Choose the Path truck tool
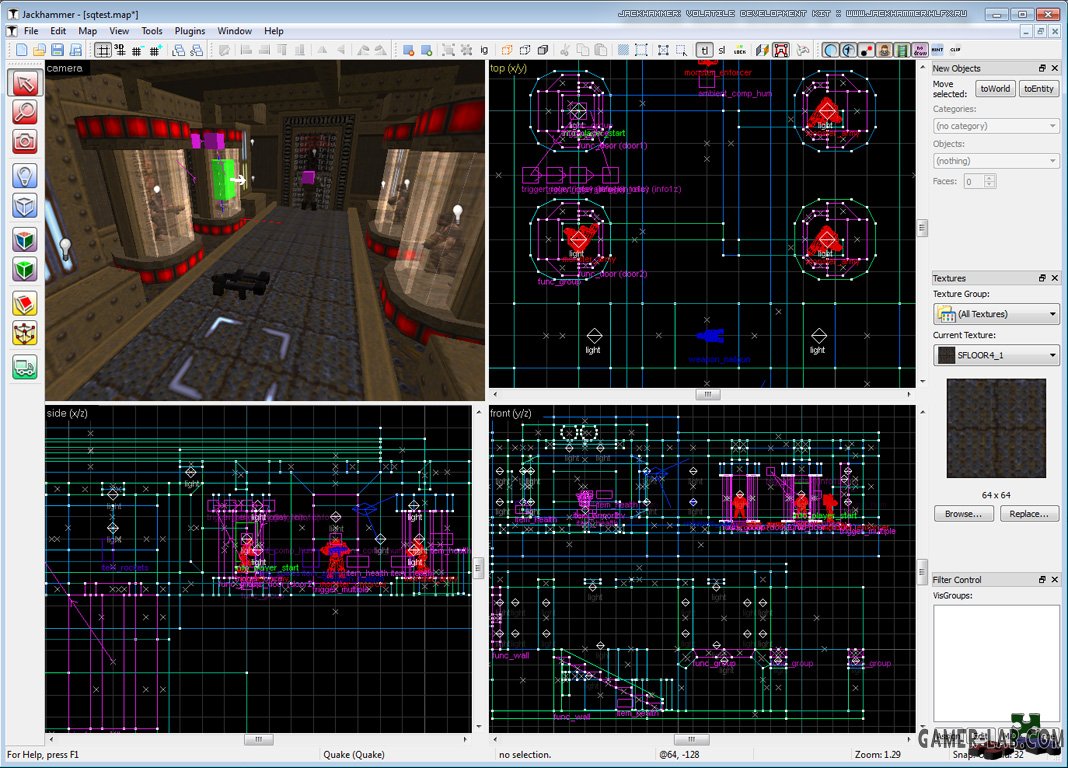Image resolution: width=1068 pixels, height=768 pixels. tap(25, 368)
